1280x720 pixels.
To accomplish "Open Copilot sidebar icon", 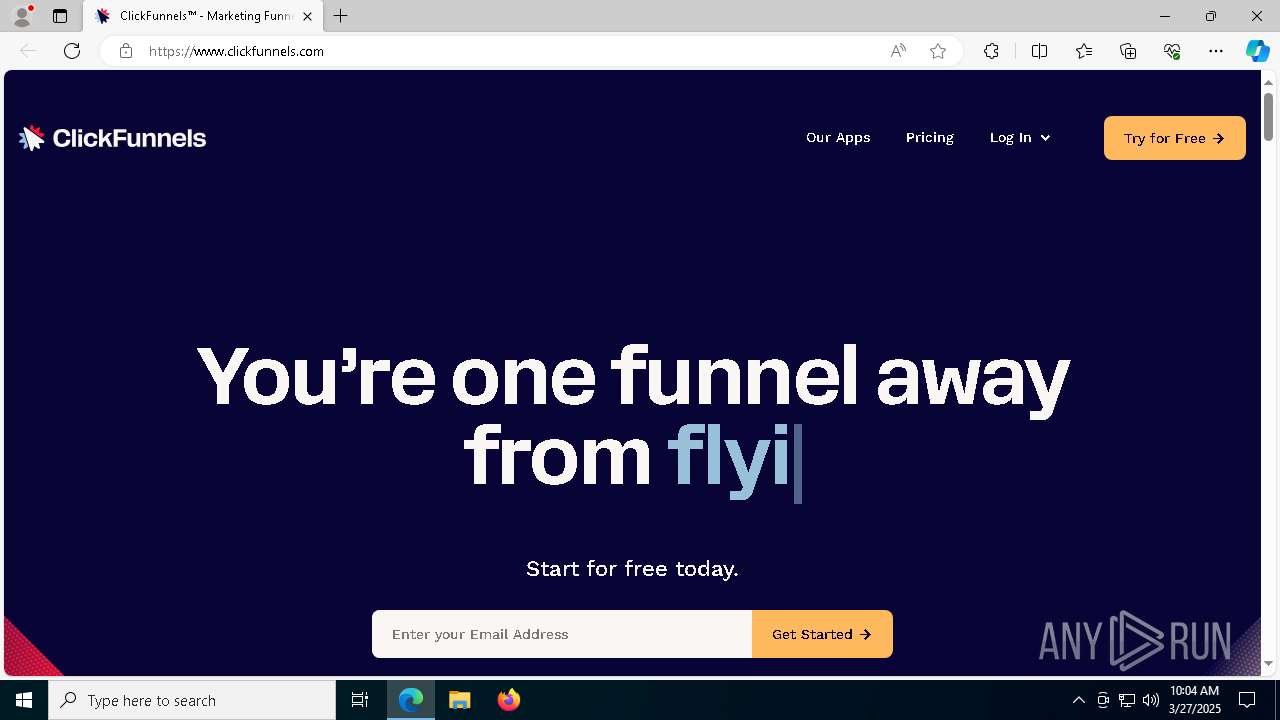I will [x=1258, y=51].
